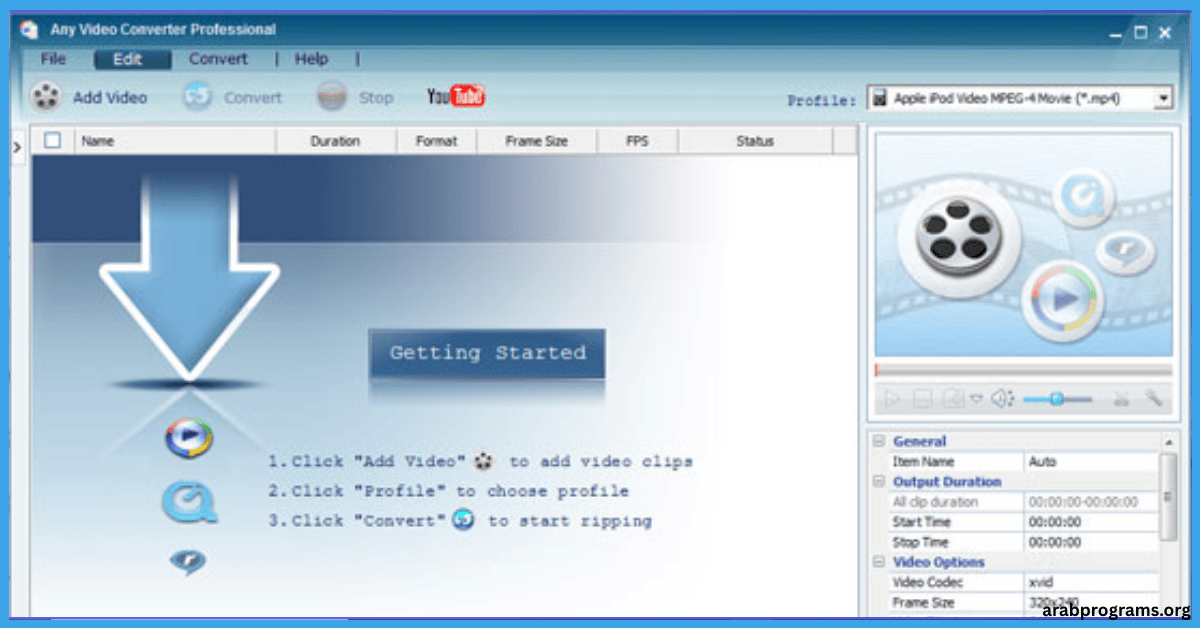Click the Start Time value field
This screenshot has height=628, width=1200.
[1093, 522]
